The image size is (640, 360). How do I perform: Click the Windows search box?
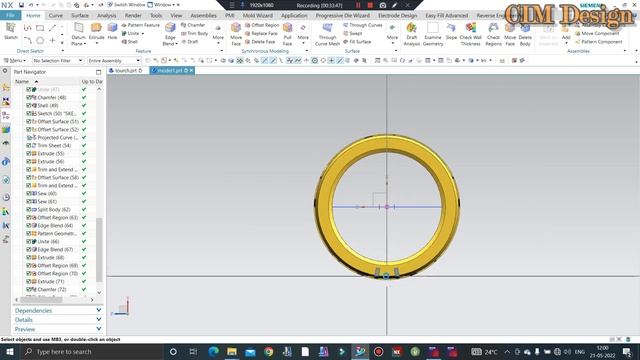click(x=92, y=352)
